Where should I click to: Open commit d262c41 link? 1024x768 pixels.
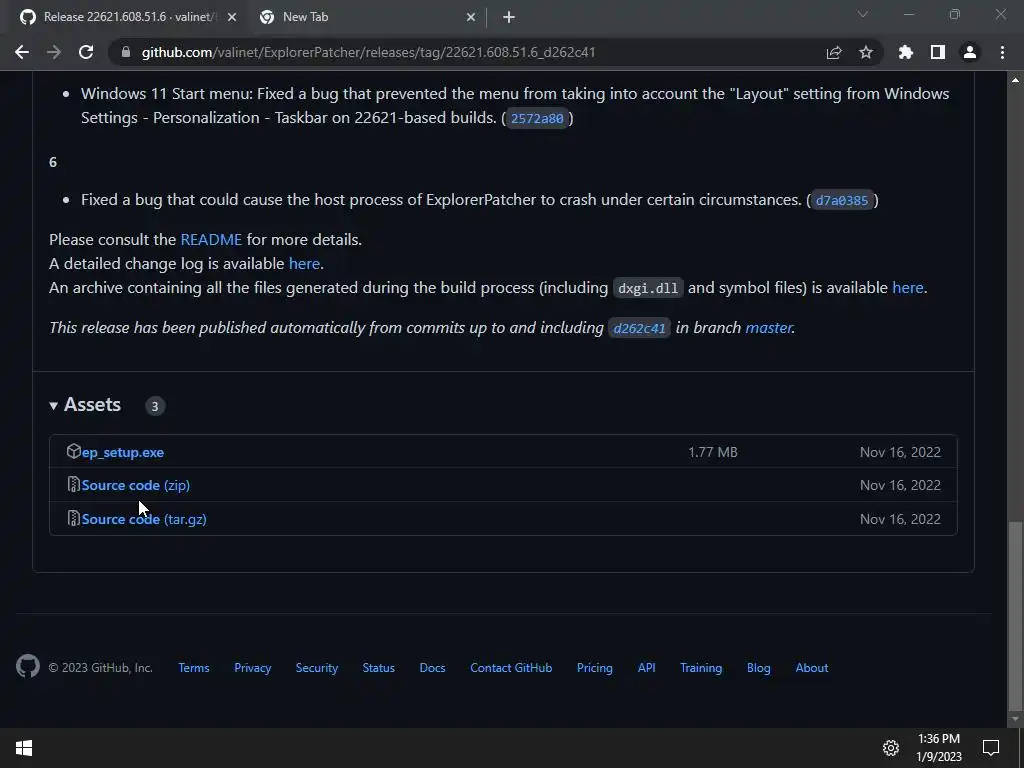click(639, 328)
